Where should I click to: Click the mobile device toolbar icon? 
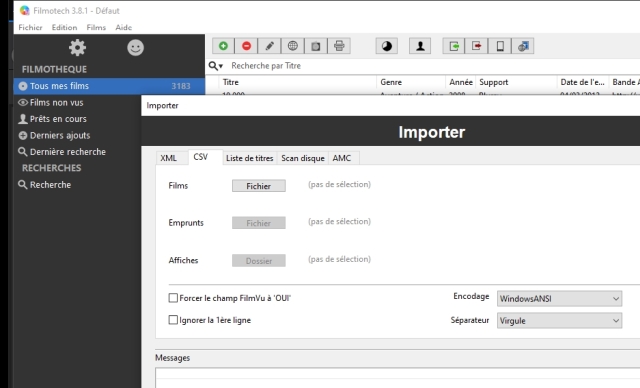(500, 46)
